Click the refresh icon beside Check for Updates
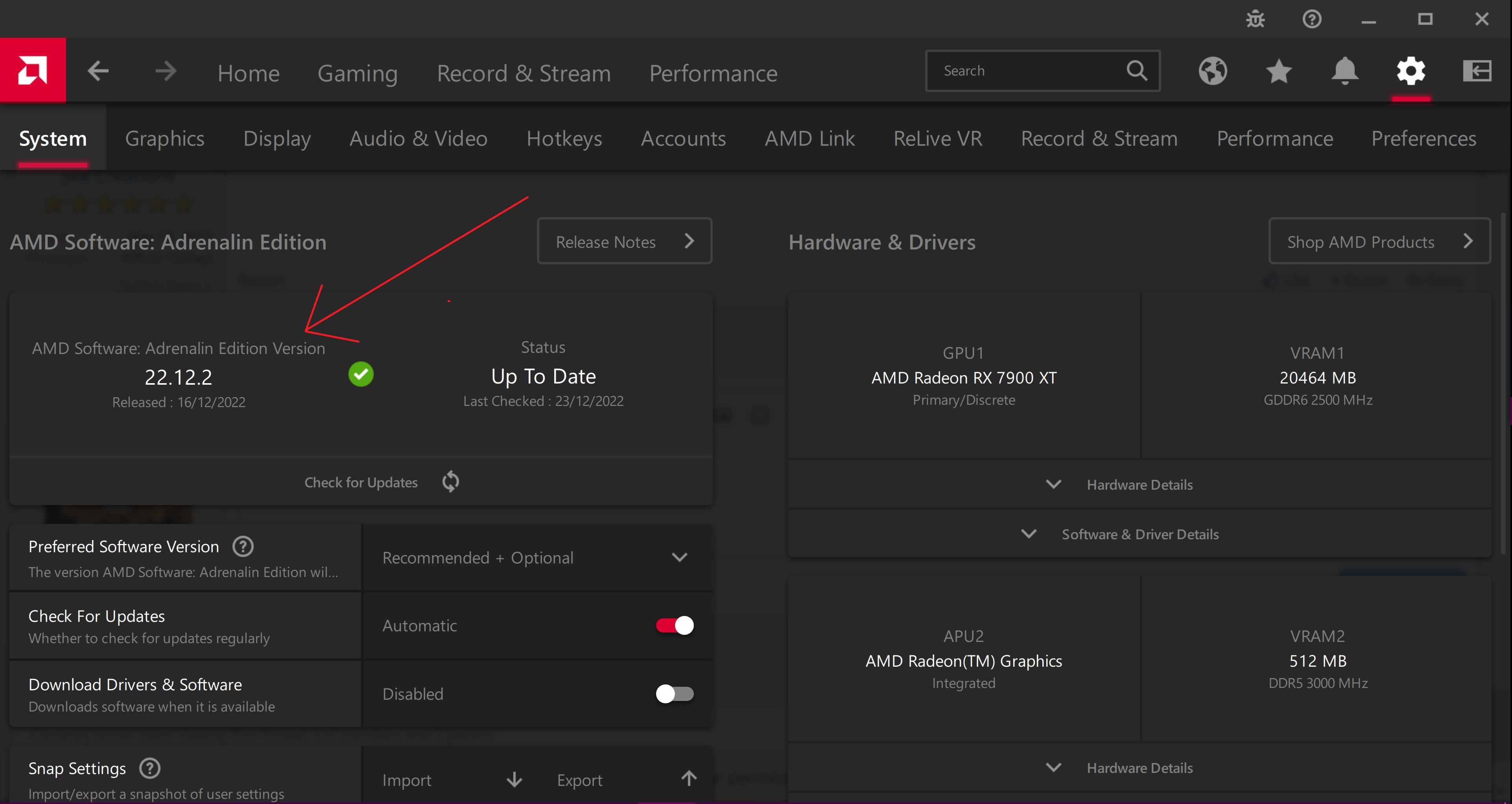 click(x=450, y=482)
